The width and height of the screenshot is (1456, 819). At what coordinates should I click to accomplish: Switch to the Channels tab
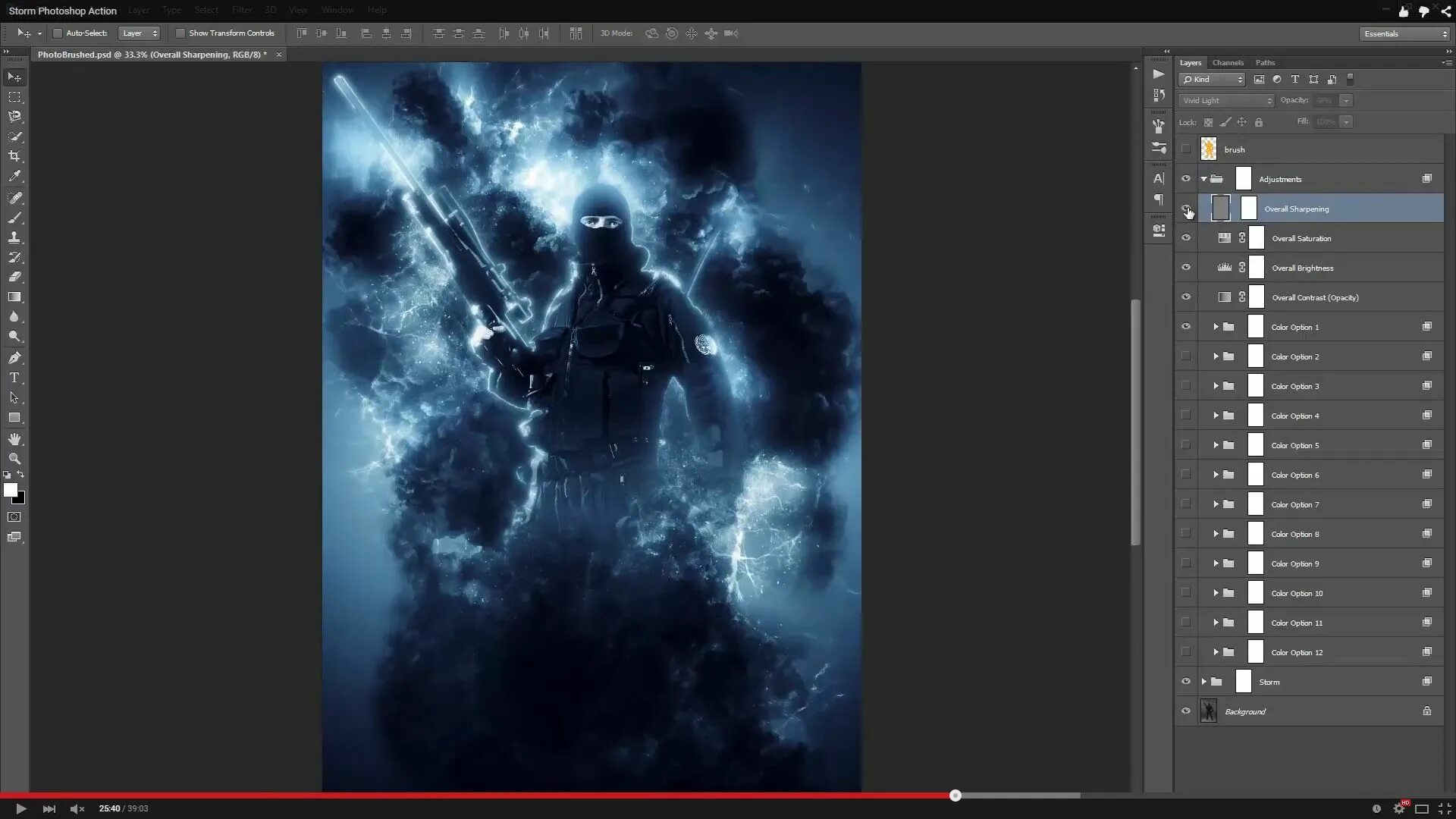click(1227, 63)
